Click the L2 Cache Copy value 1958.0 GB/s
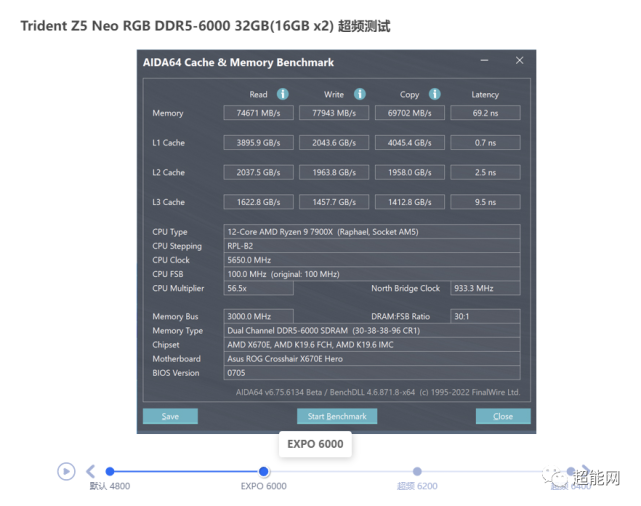Image resolution: width=641 pixels, height=506 pixels. coord(410,172)
